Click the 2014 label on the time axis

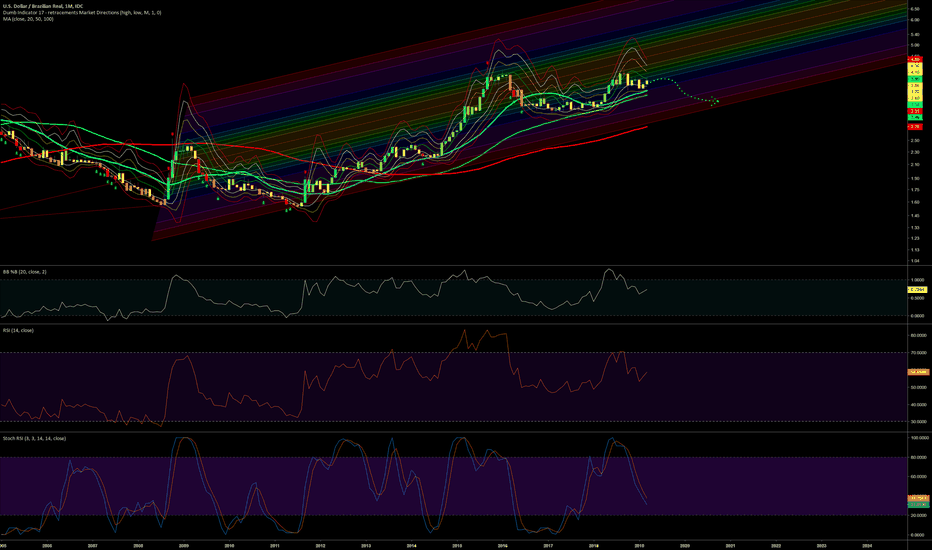click(x=411, y=545)
